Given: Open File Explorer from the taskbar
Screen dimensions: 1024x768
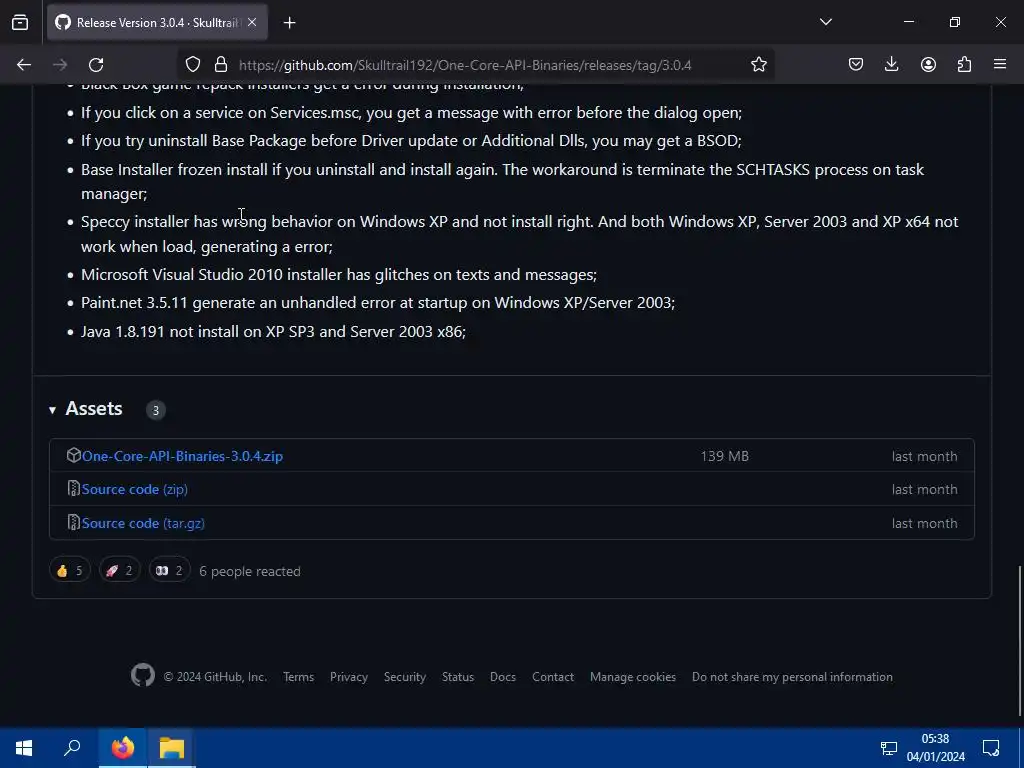Looking at the screenshot, I should [x=172, y=748].
